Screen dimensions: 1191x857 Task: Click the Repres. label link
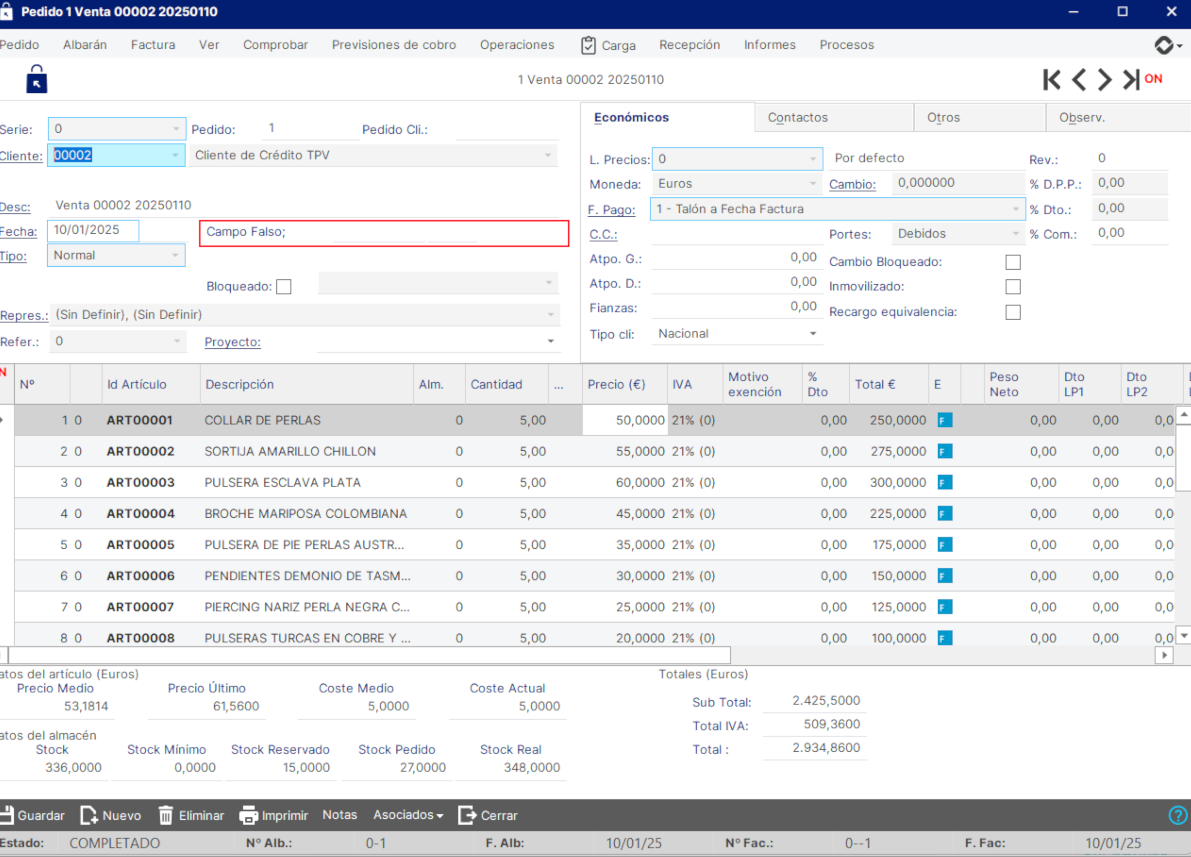point(24,315)
